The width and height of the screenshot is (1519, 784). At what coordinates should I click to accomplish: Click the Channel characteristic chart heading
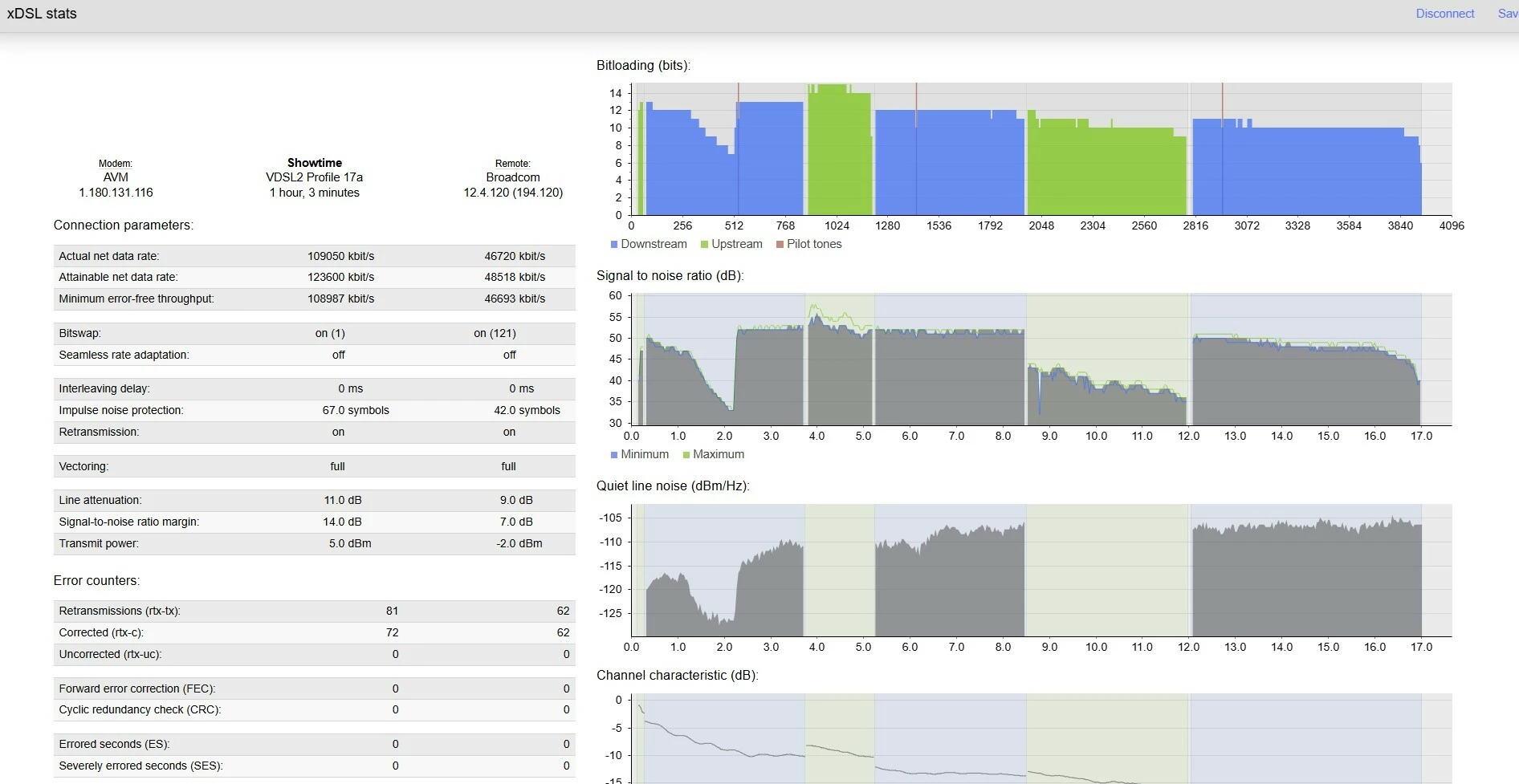(677, 675)
